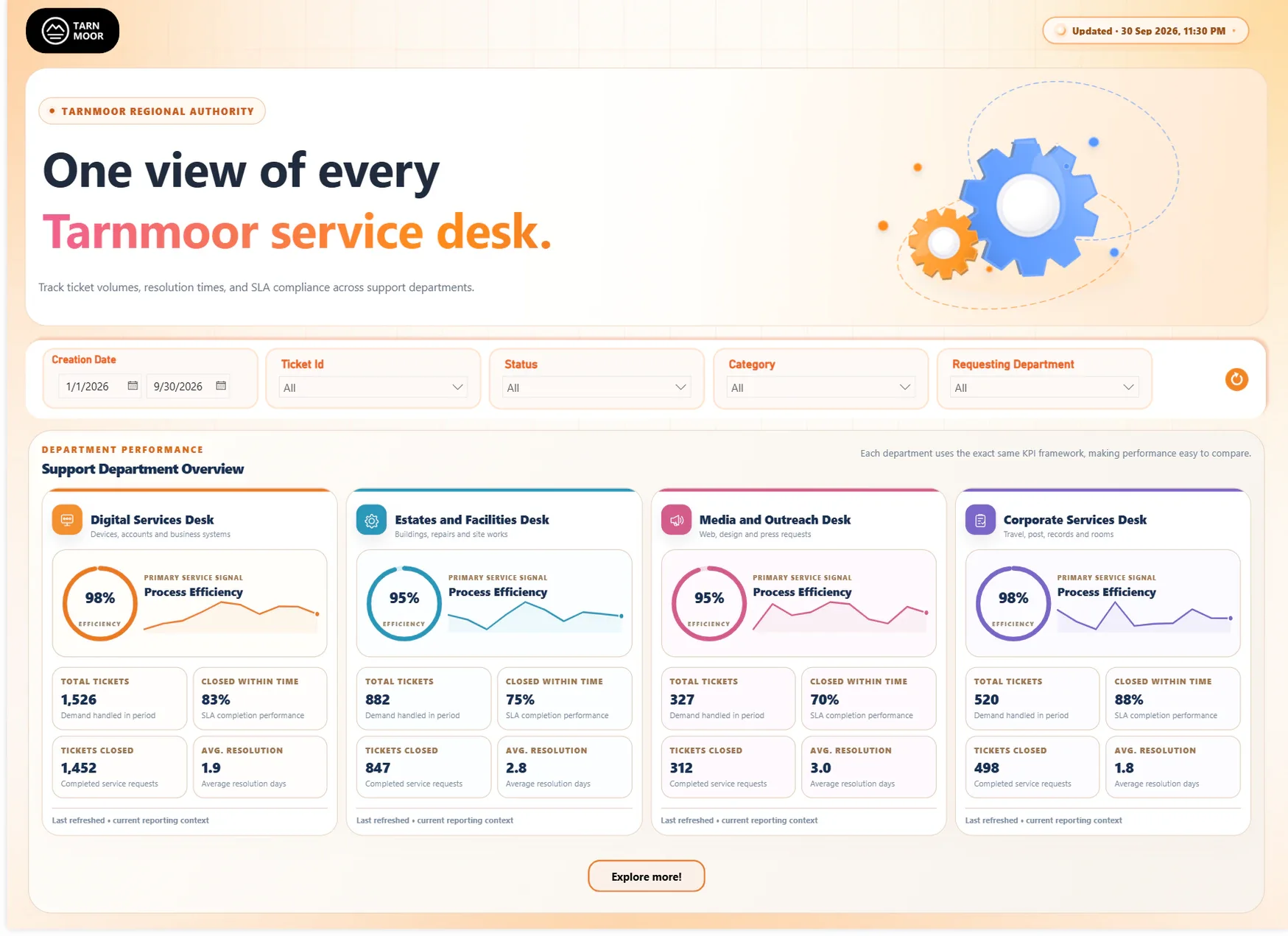Image resolution: width=1288 pixels, height=936 pixels.
Task: Click Corporate Services closed within time 88%
Action: (x=1173, y=698)
